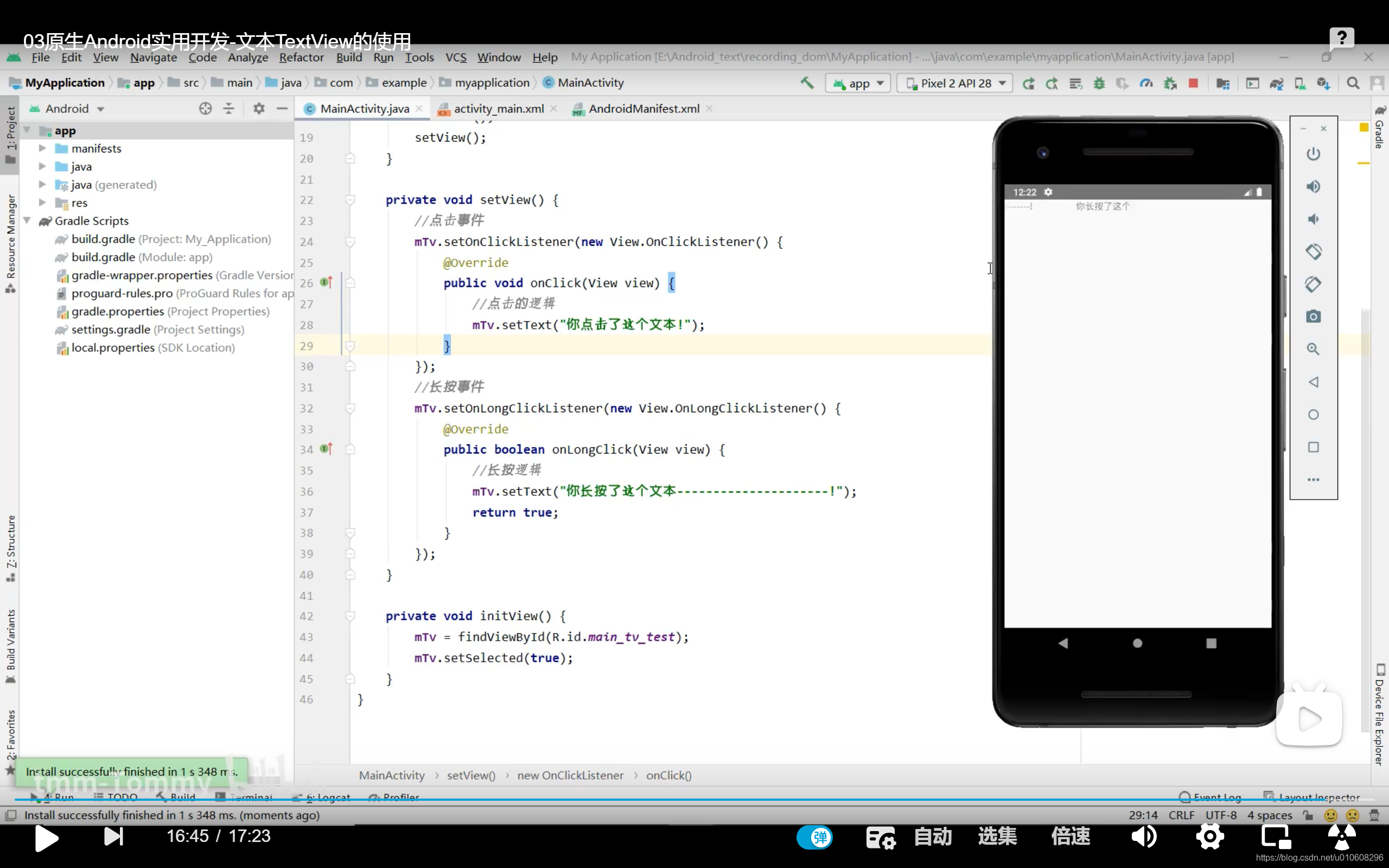Collapse the Gradle Scripts tree node
This screenshot has height=868, width=1389.
tap(27, 221)
